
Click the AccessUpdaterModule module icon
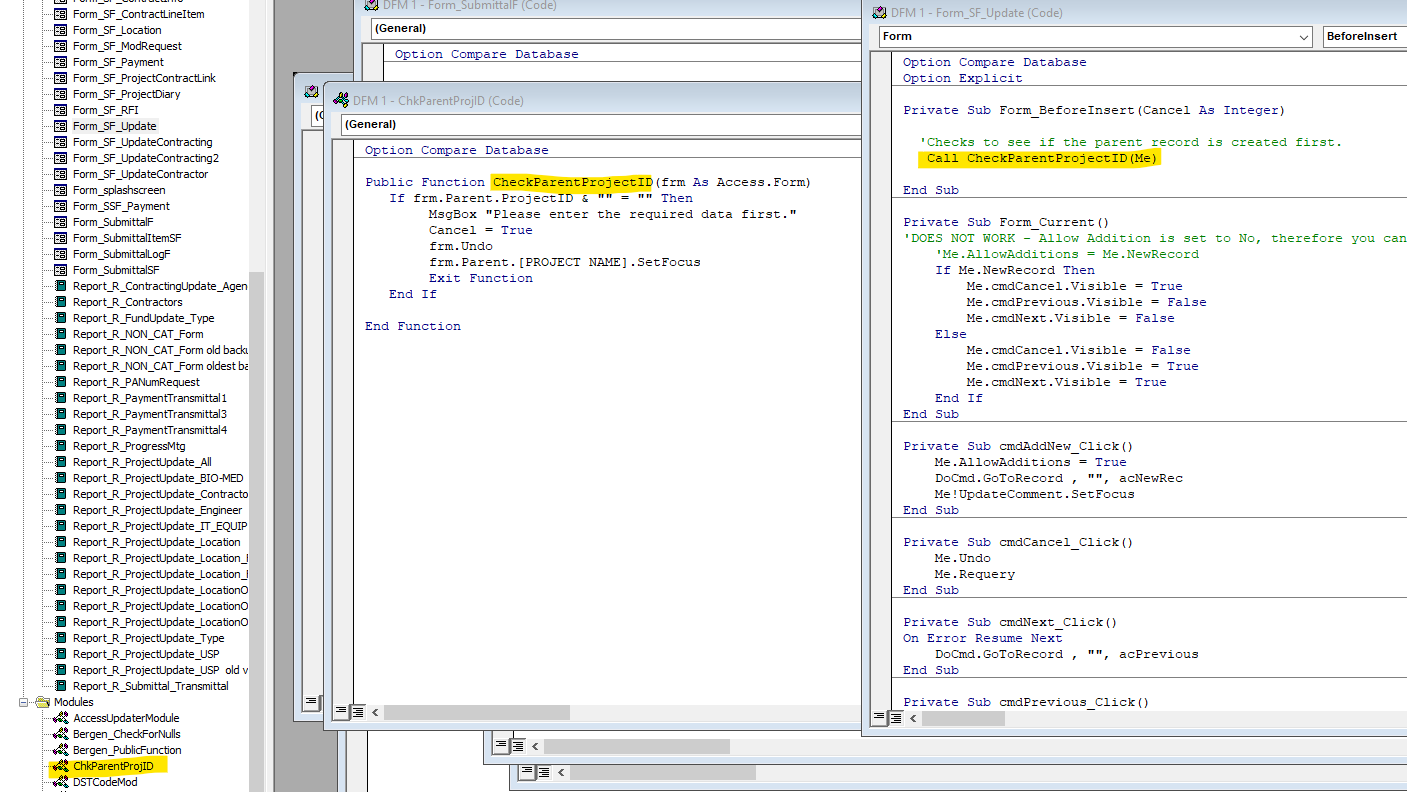60,718
